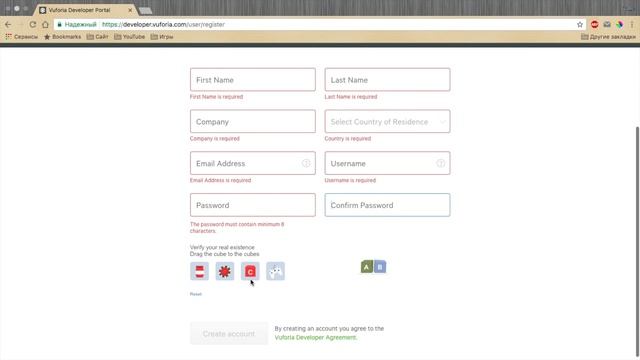Click the secure lock icon in address bar
The height and width of the screenshot is (360, 640).
click(60, 24)
